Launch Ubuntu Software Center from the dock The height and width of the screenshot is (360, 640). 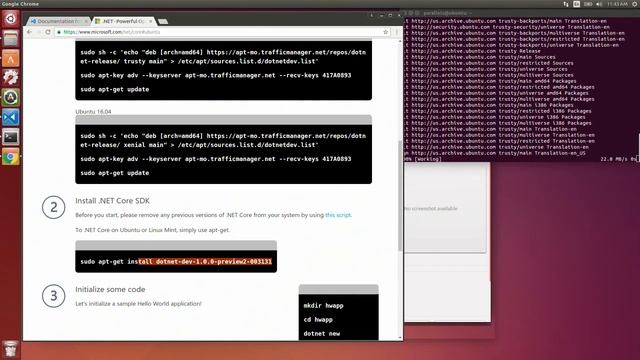11,58
